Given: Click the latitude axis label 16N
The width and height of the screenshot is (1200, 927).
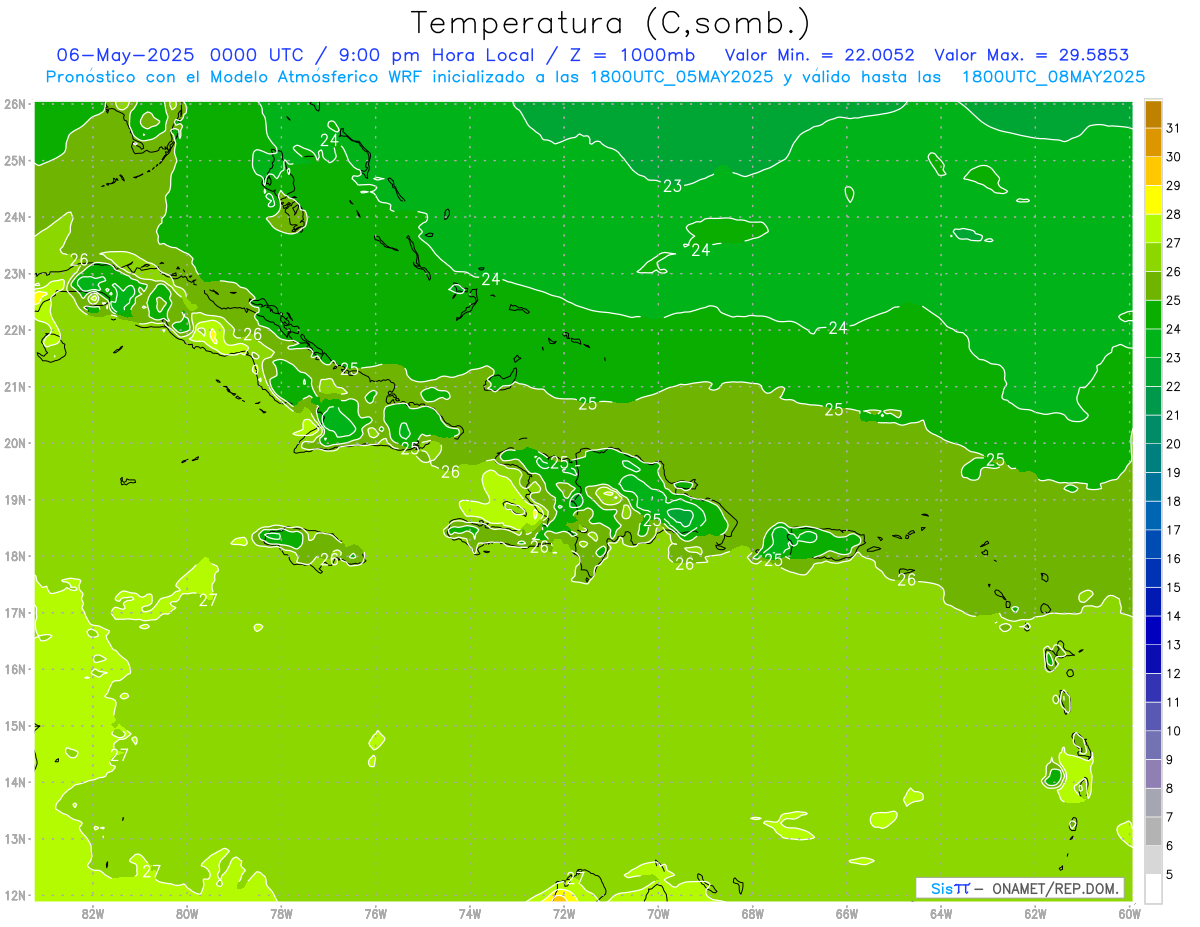Looking at the screenshot, I should pyautogui.click(x=15, y=669).
